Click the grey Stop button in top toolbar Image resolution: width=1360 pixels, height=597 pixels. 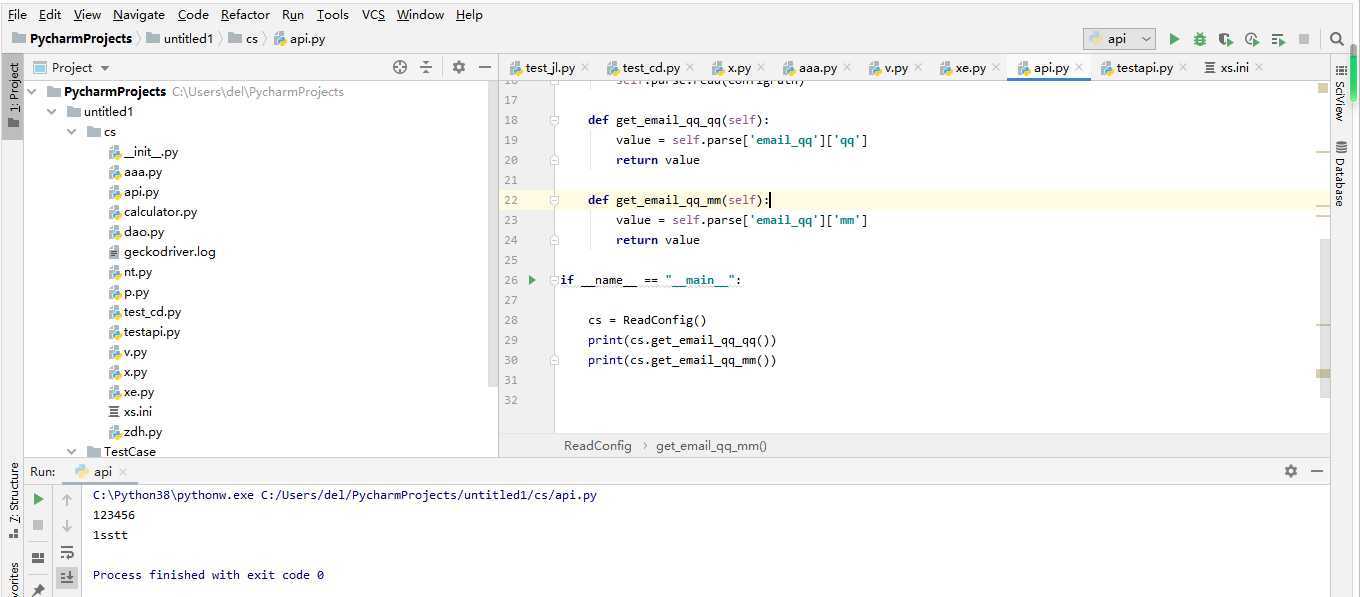tap(1304, 39)
